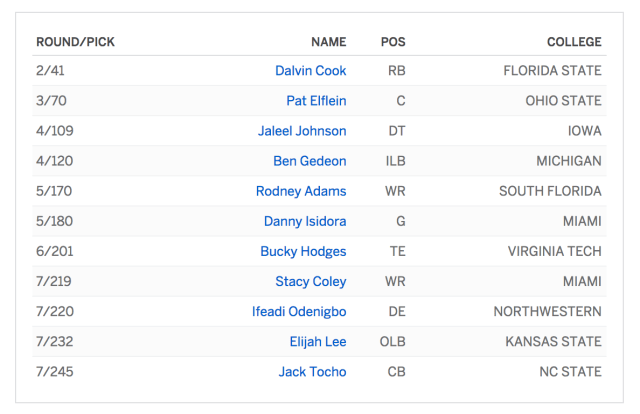640x414 pixels.
Task: Click the ROUND/PICK column header
Action: tap(75, 42)
